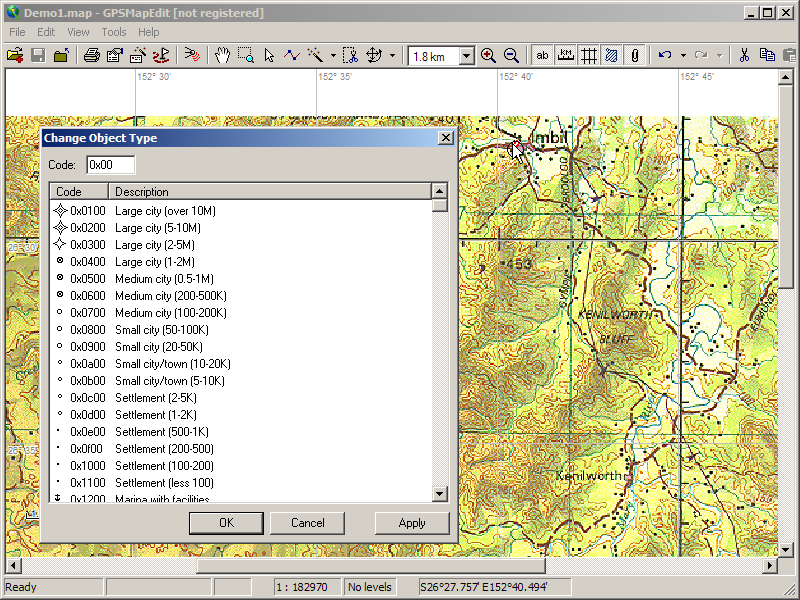Click the Apply button
The height and width of the screenshot is (600, 800).
(x=412, y=523)
